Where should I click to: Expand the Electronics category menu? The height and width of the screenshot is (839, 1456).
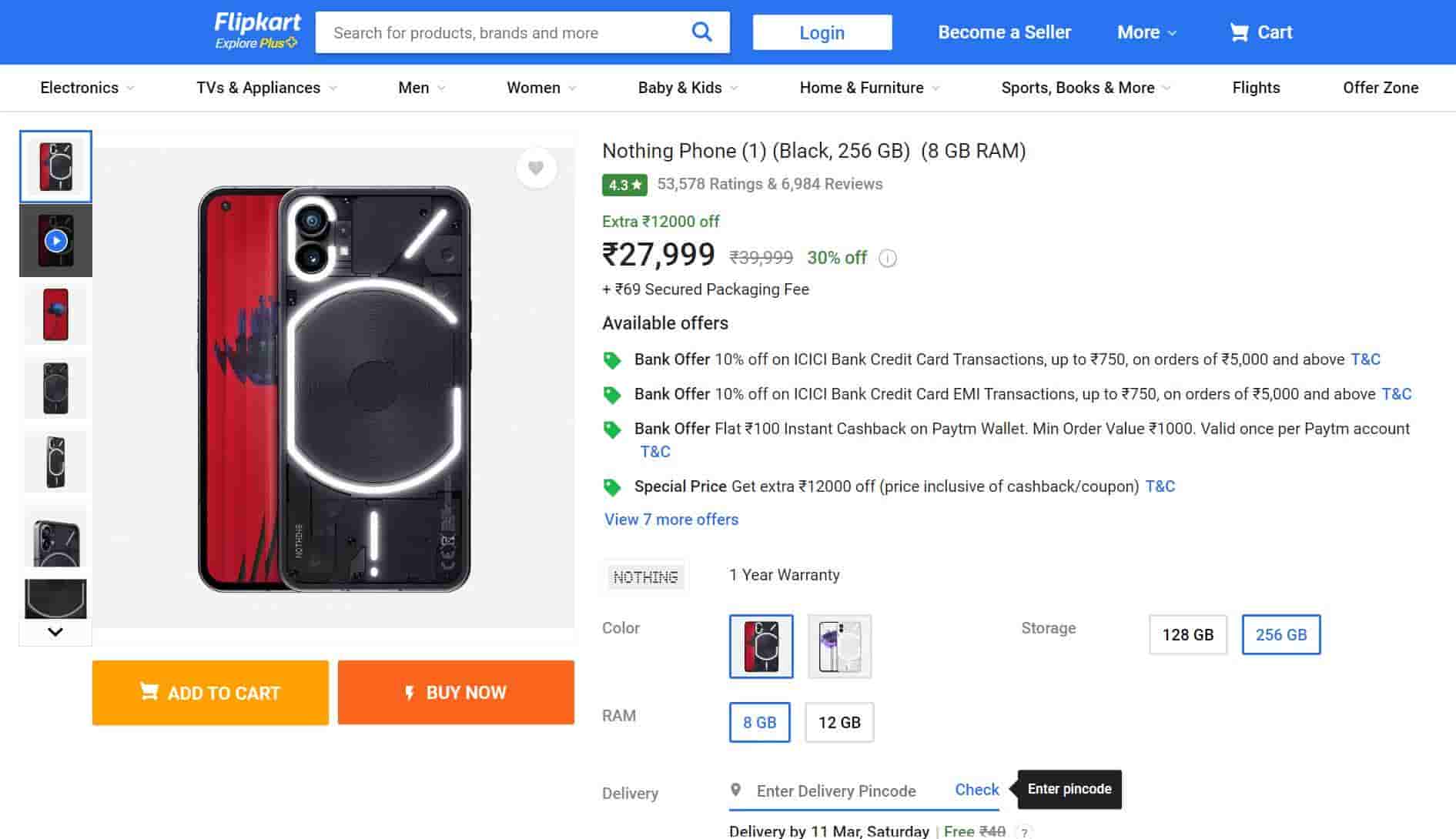click(87, 88)
